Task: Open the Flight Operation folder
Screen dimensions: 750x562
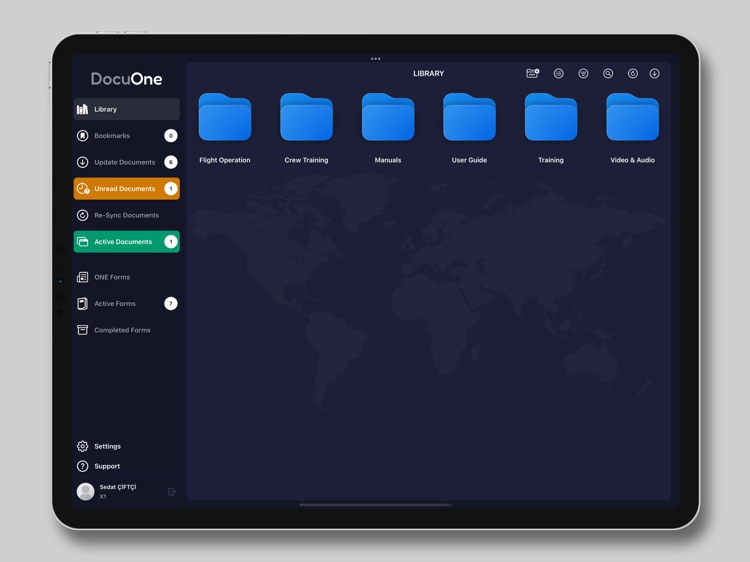Action: tap(225, 128)
